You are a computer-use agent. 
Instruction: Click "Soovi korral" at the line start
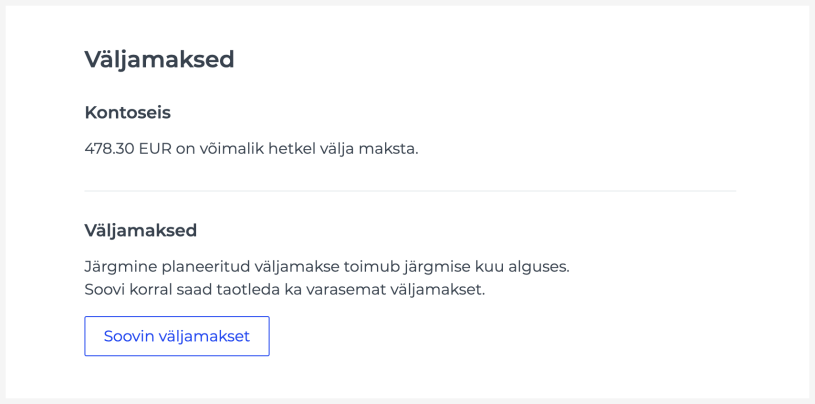[x=128, y=289]
